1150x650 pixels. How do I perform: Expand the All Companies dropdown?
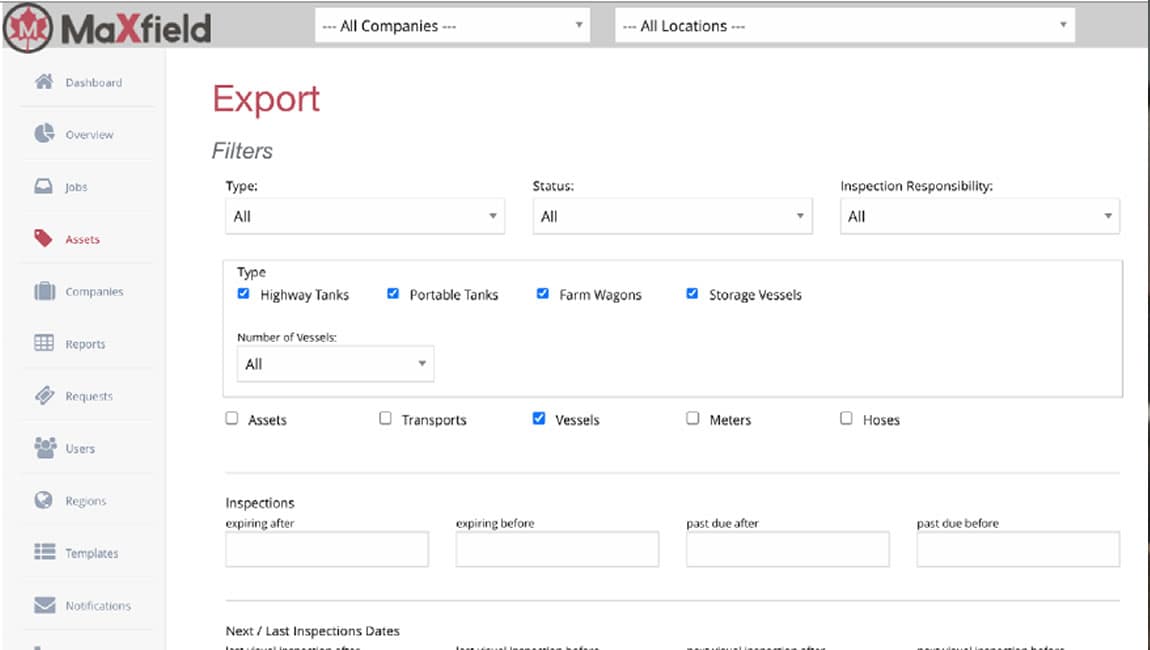pyautogui.click(x=452, y=26)
